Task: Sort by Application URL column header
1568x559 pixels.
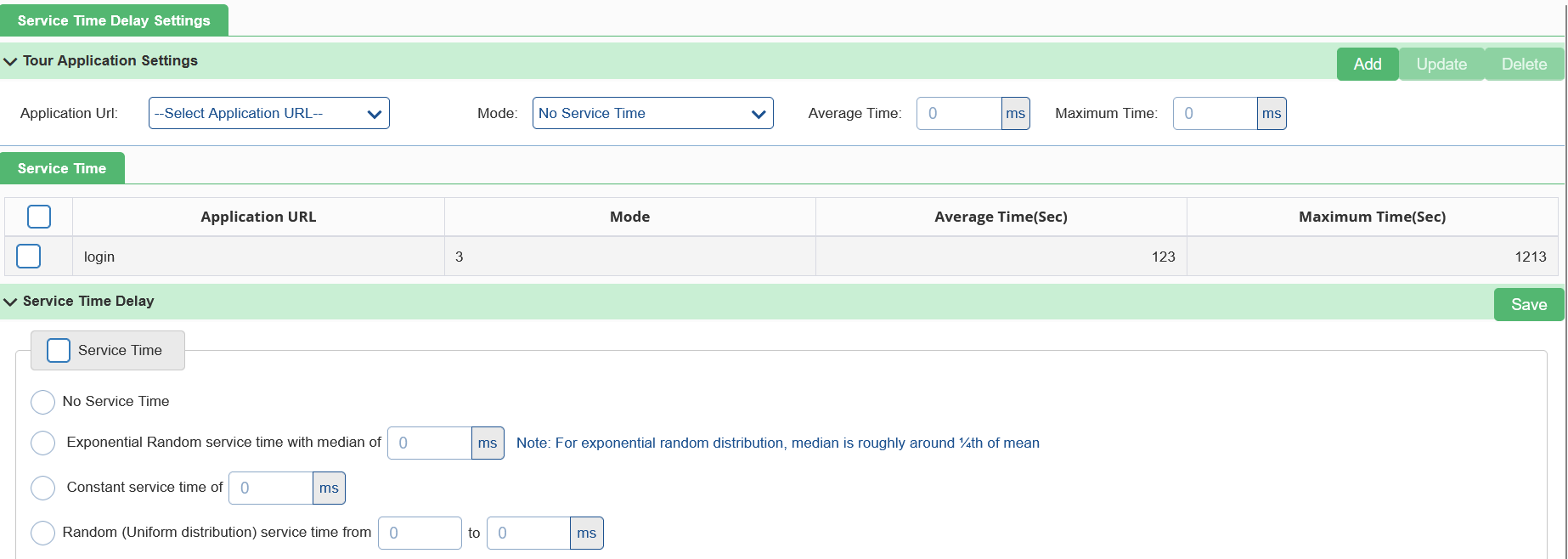Action: coord(258,217)
